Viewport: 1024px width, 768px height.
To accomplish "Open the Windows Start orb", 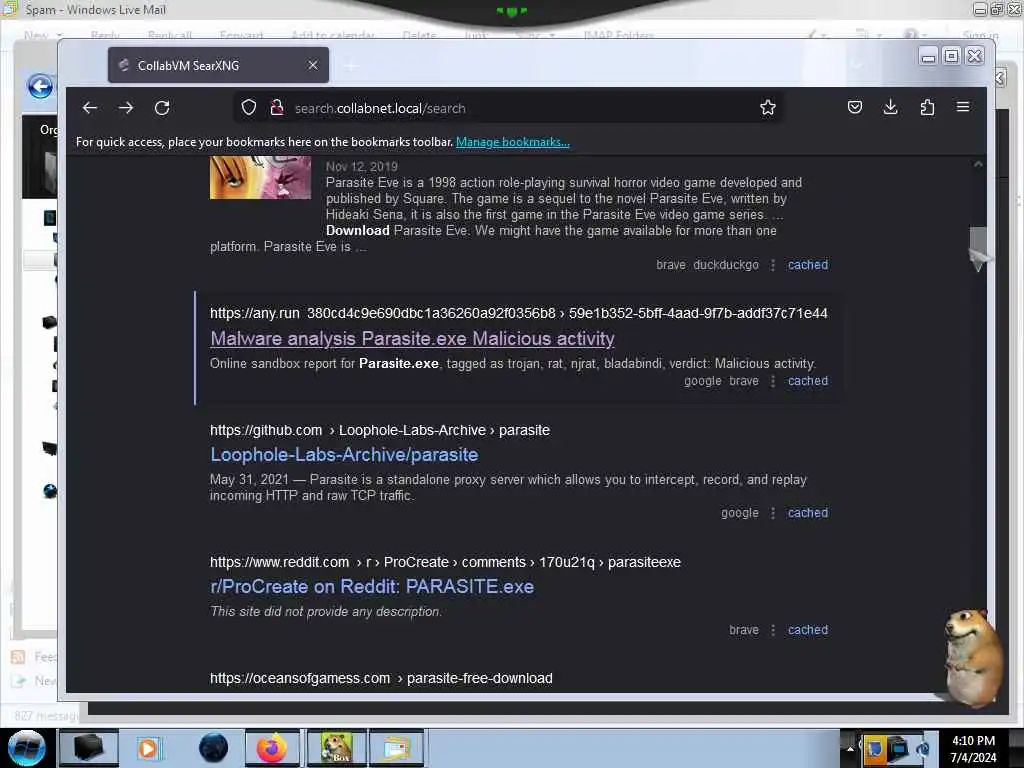I will (x=27, y=748).
